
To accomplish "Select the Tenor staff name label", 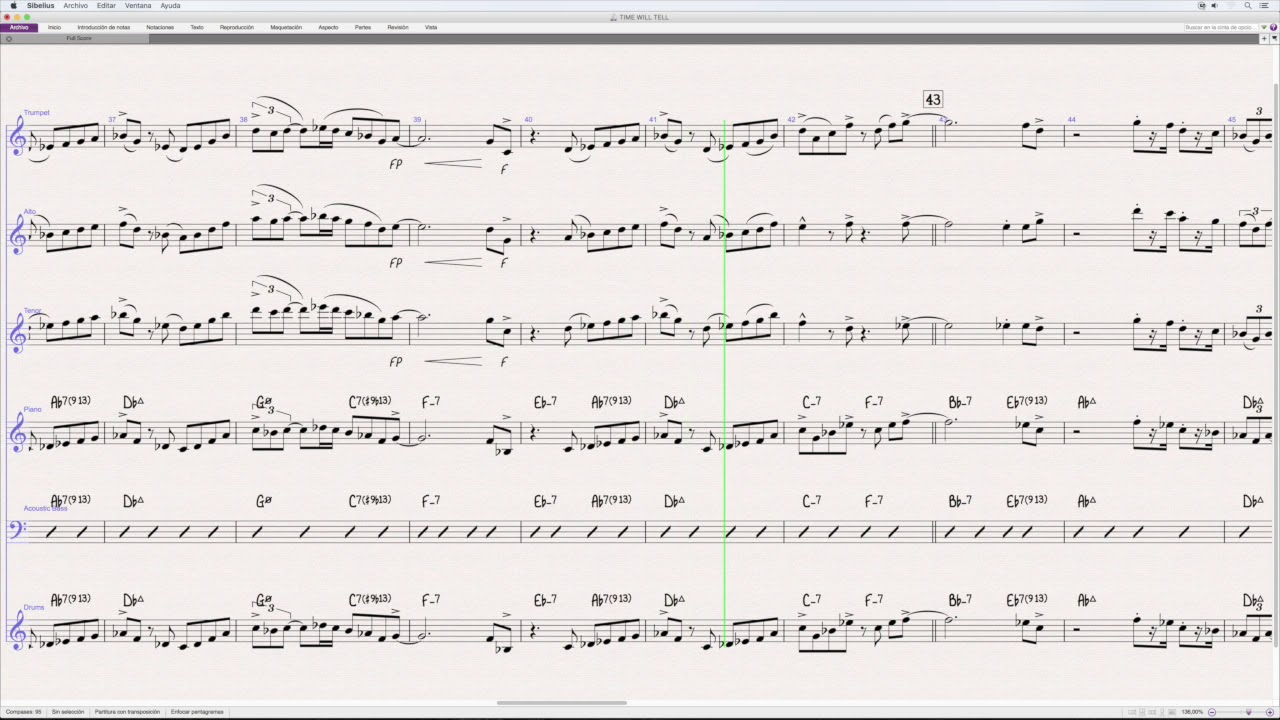I will [x=32, y=311].
